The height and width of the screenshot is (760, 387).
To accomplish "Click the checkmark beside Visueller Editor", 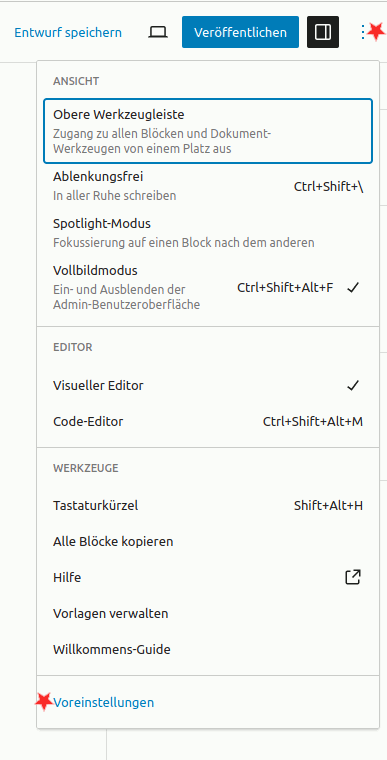I will pos(353,385).
